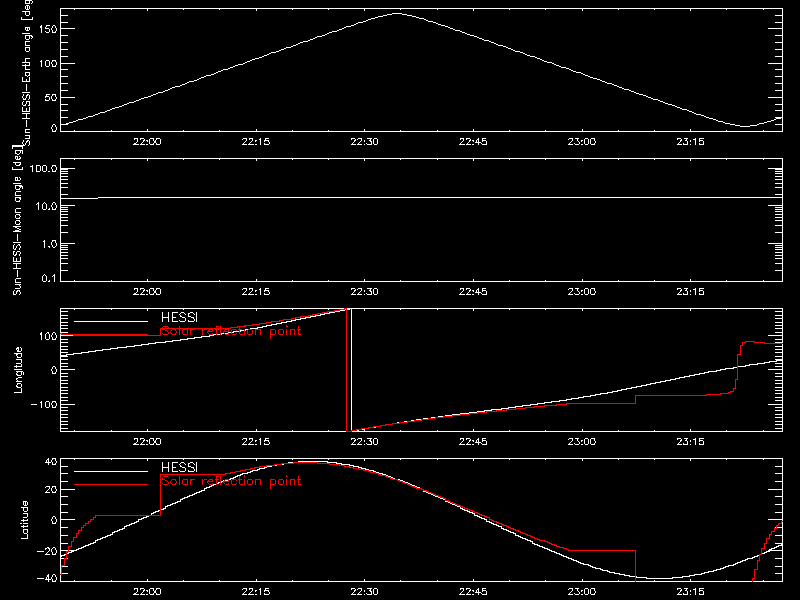
Task: Click the -100 tick on Longitude axis
Action: 44,405
